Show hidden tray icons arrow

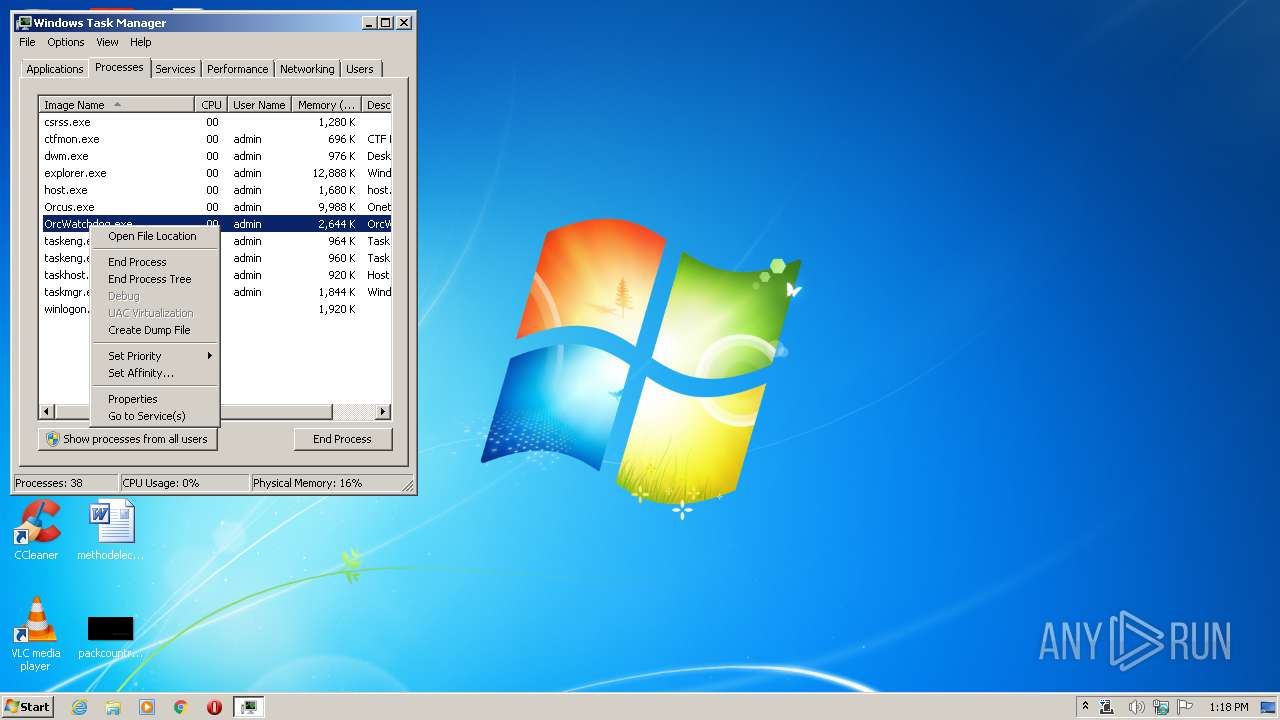click(1085, 707)
